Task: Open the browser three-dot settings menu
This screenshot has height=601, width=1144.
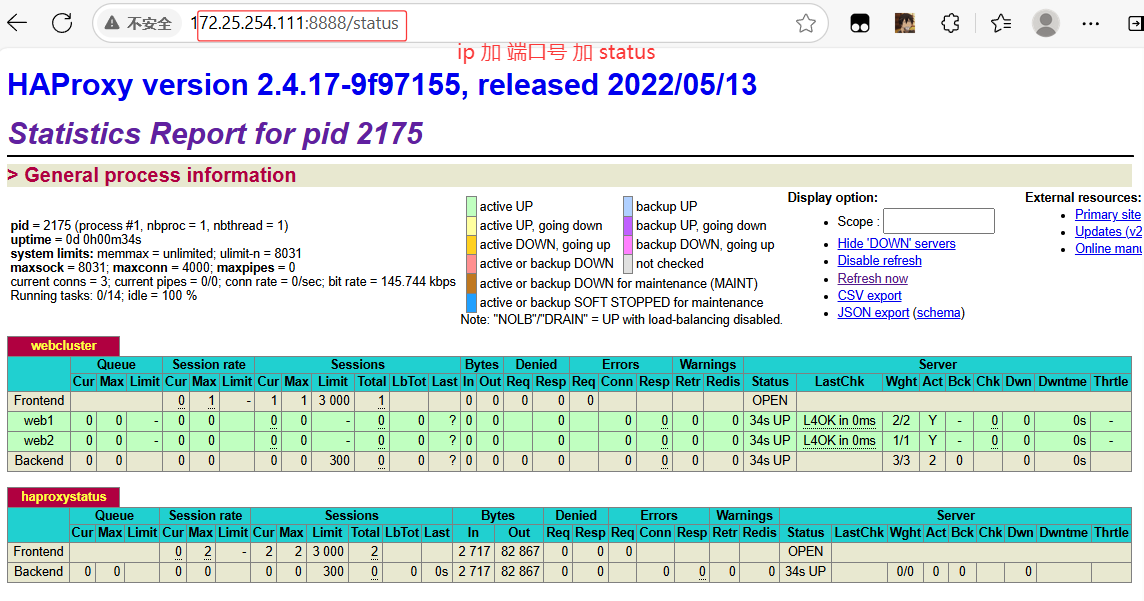Action: tap(1091, 23)
